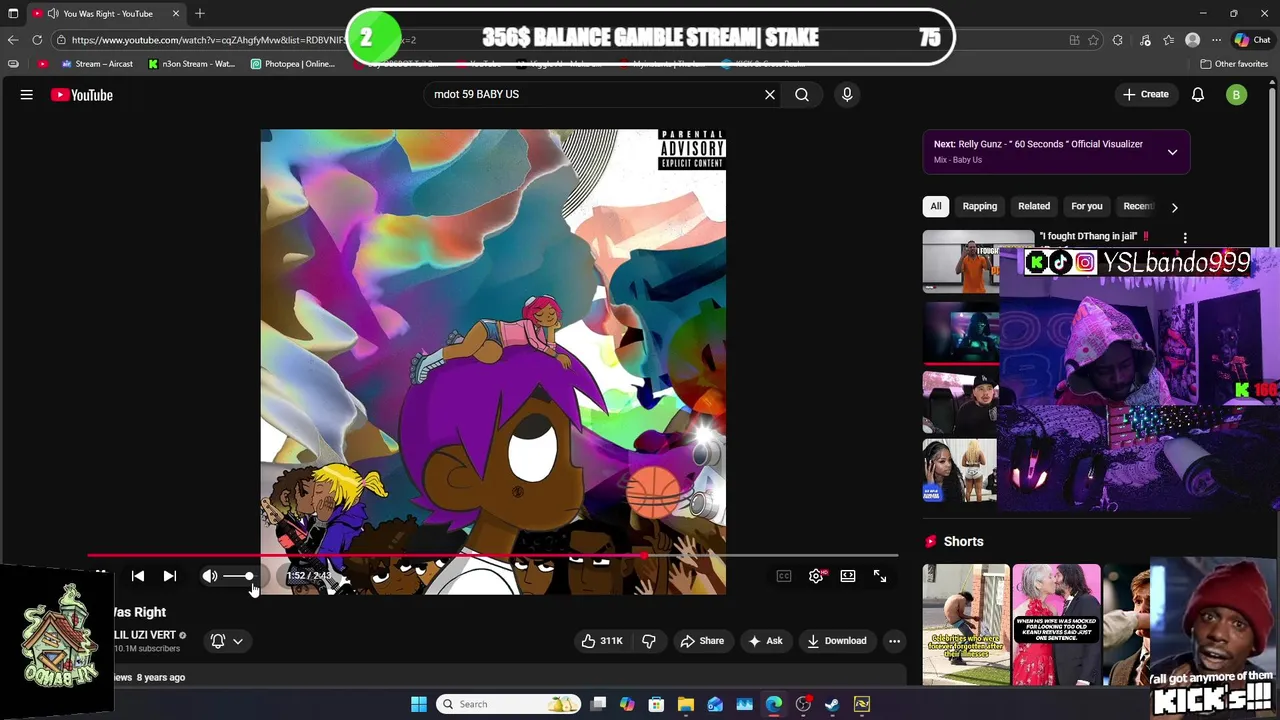Skip to the next video
1280x720 pixels.
click(x=170, y=576)
